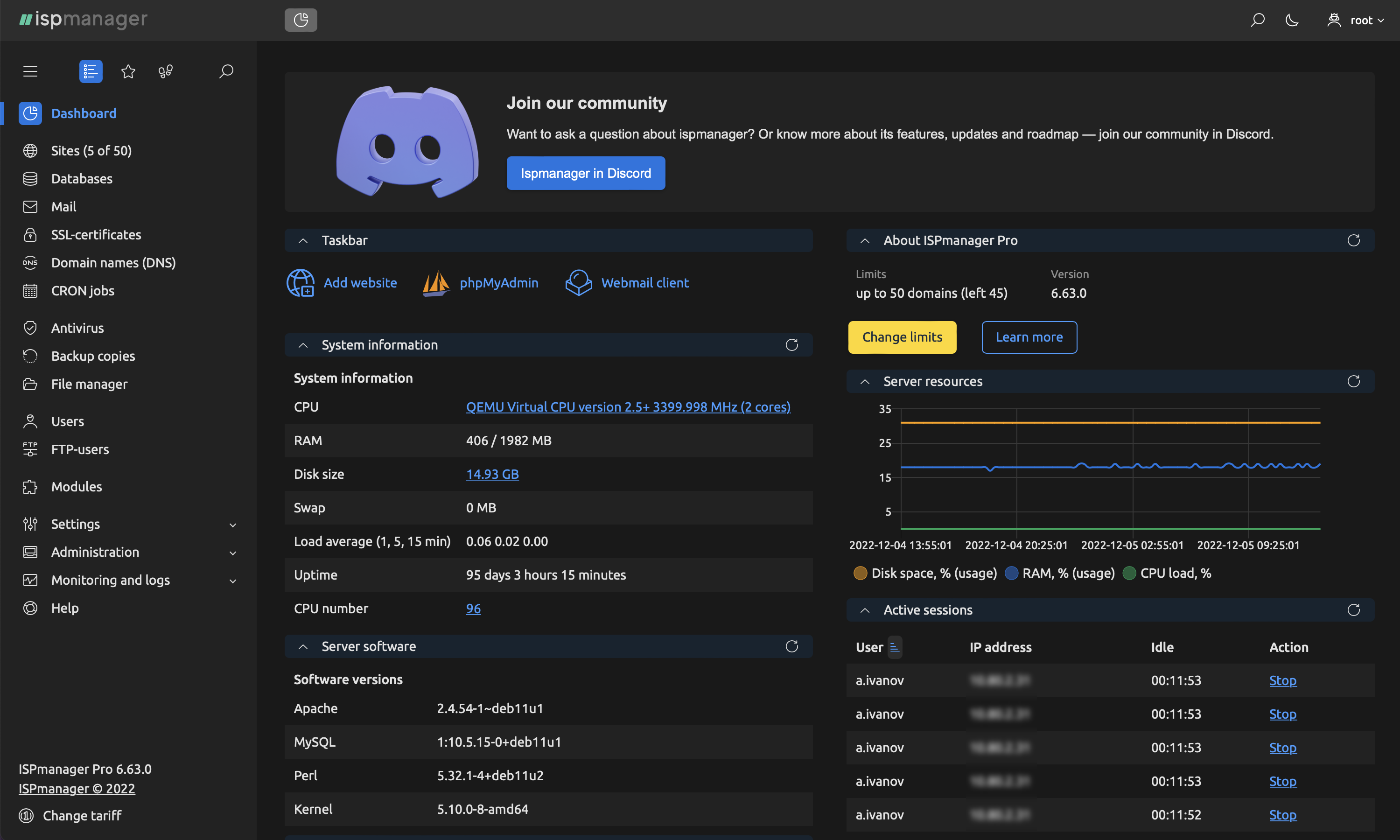Click the sidebar menu search icon

[x=226, y=71]
